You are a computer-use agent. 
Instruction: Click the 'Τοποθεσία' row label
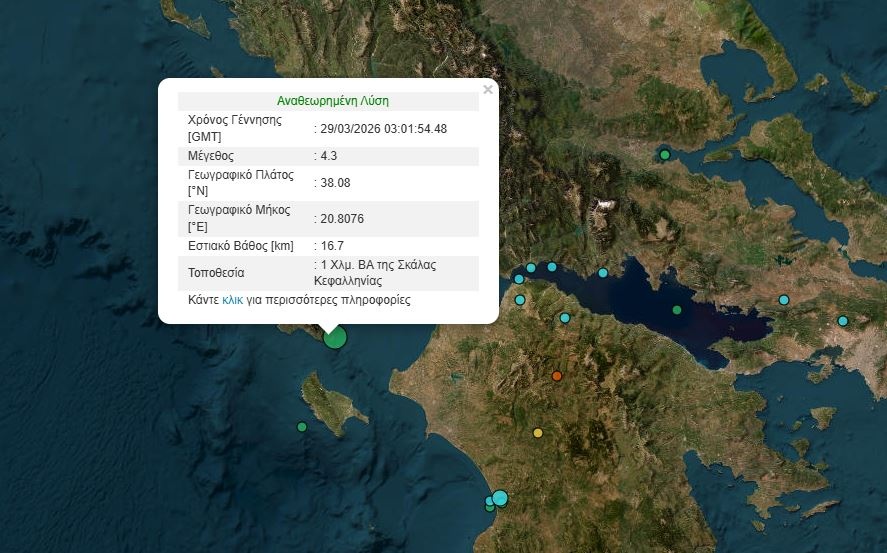coord(216,273)
